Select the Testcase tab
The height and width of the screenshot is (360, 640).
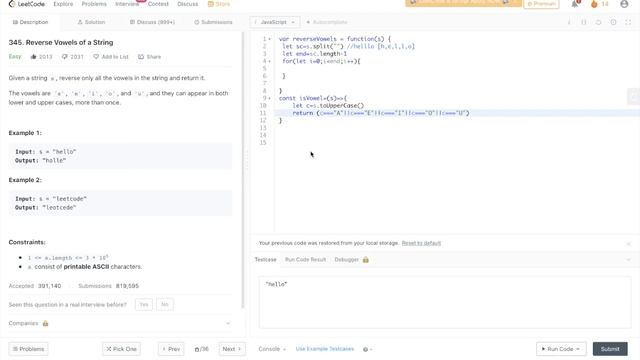(265, 260)
